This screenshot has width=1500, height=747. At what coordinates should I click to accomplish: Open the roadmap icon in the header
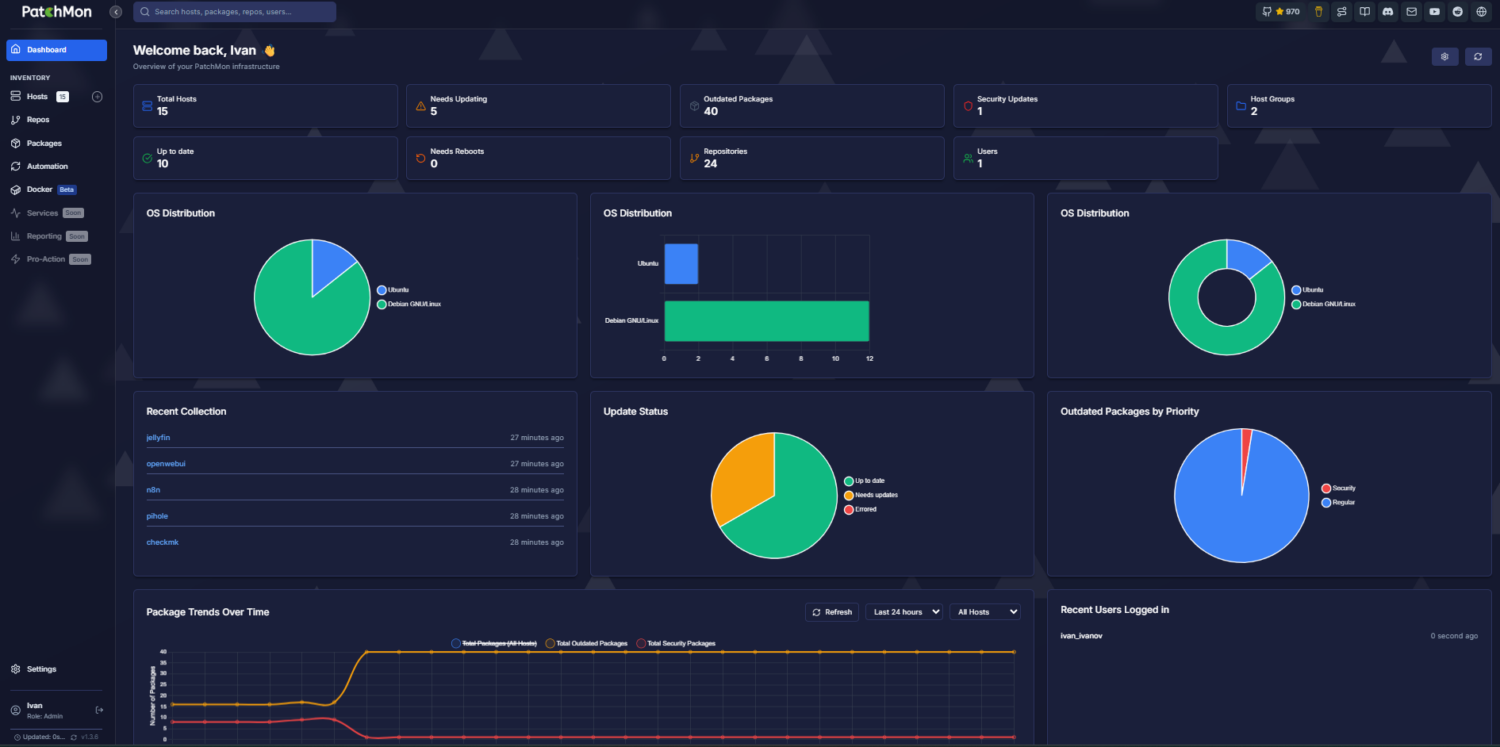pyautogui.click(x=1342, y=12)
